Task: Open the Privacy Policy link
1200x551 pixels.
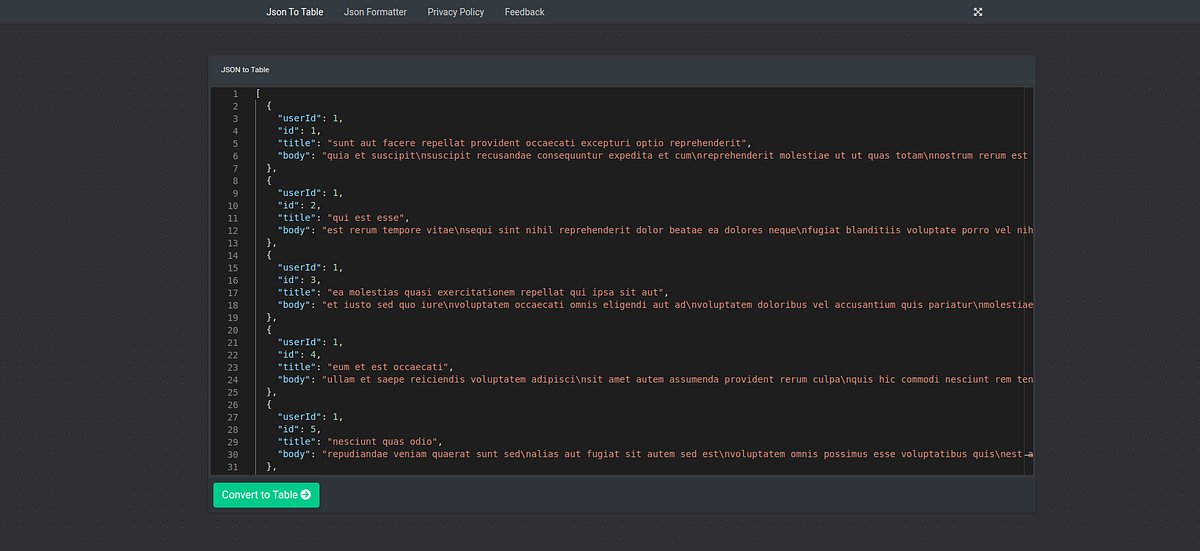Action: [455, 12]
